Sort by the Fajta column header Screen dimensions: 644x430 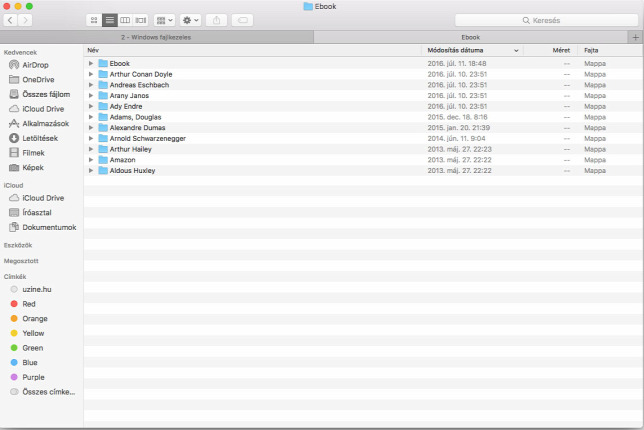610,50
